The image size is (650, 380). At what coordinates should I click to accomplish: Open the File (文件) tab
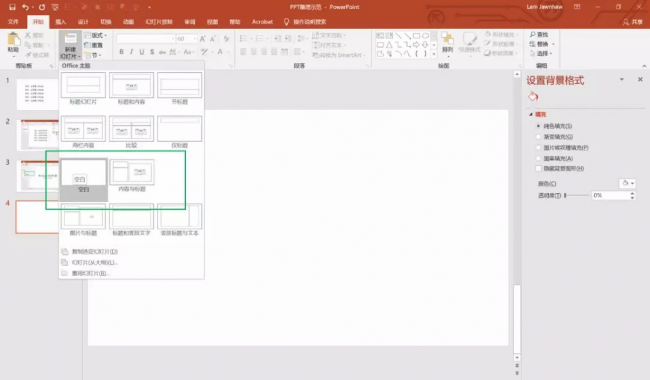(x=13, y=22)
